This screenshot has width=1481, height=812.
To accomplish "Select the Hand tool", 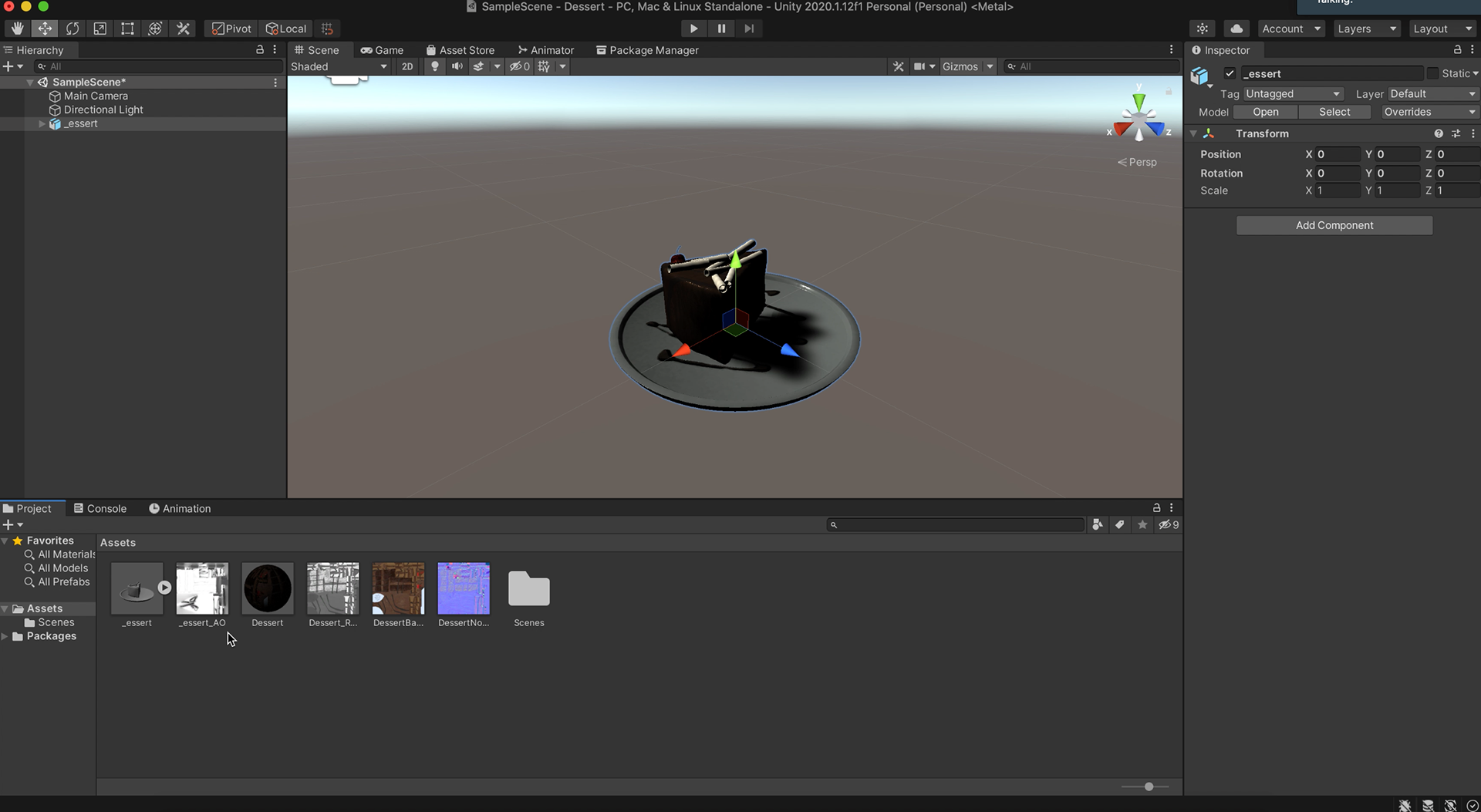I will [x=17, y=29].
